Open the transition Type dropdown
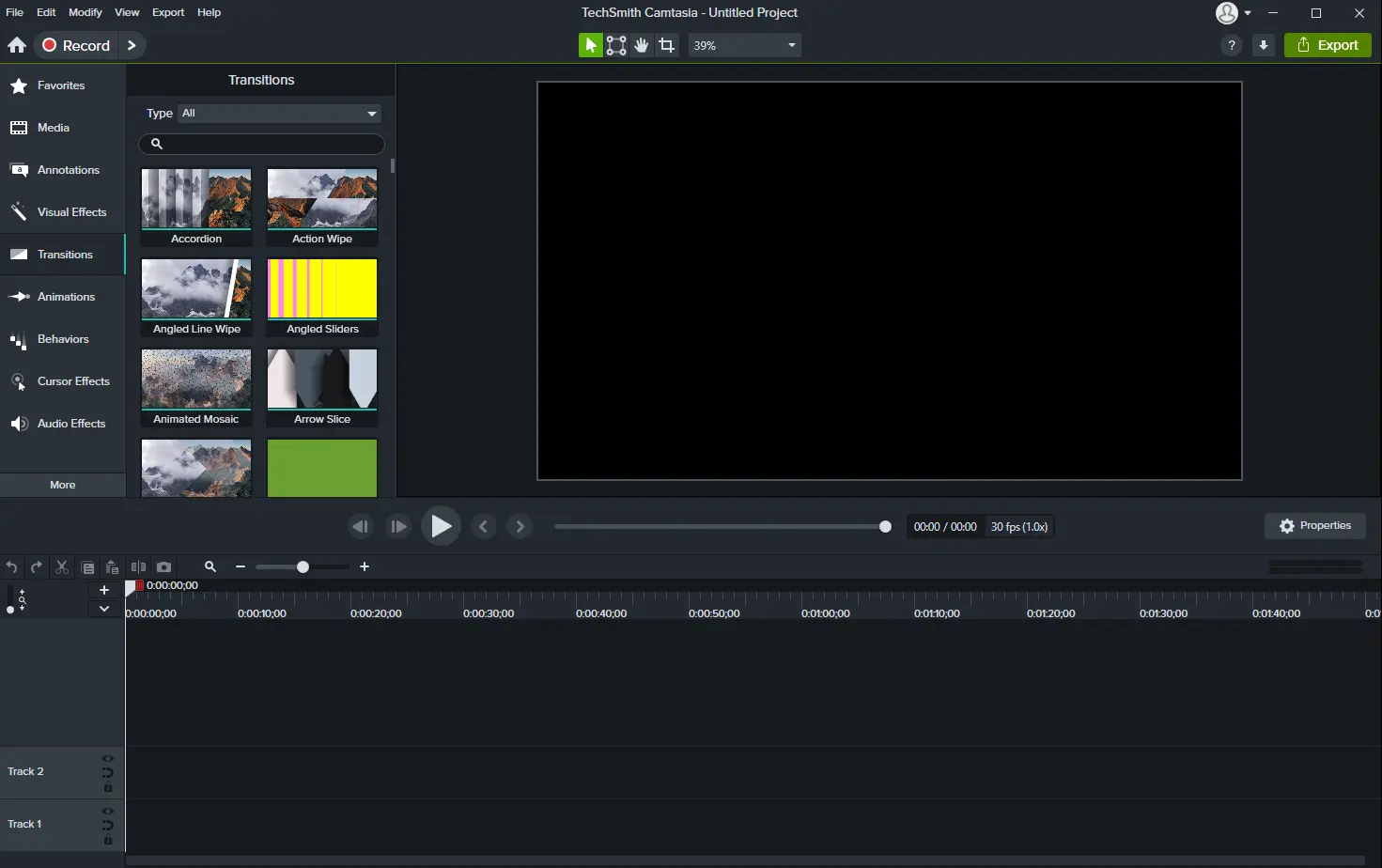Viewport: 1382px width, 868px height. [x=280, y=114]
